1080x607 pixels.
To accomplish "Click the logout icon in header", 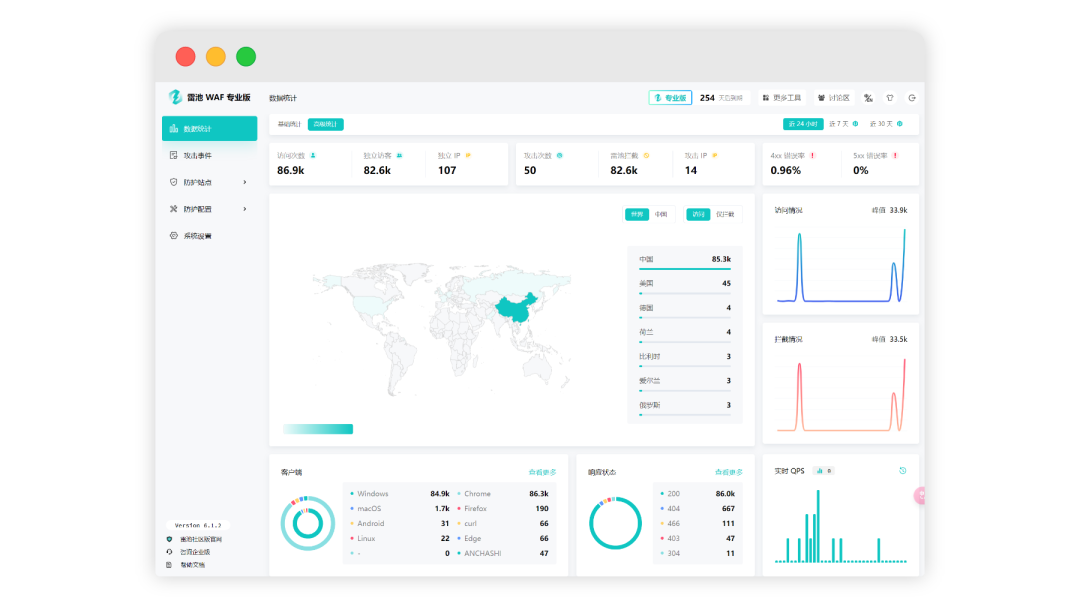I will pos(912,98).
